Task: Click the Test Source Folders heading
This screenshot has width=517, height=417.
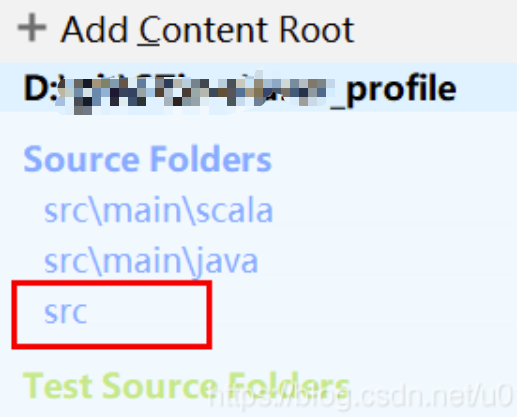Action: [186, 386]
